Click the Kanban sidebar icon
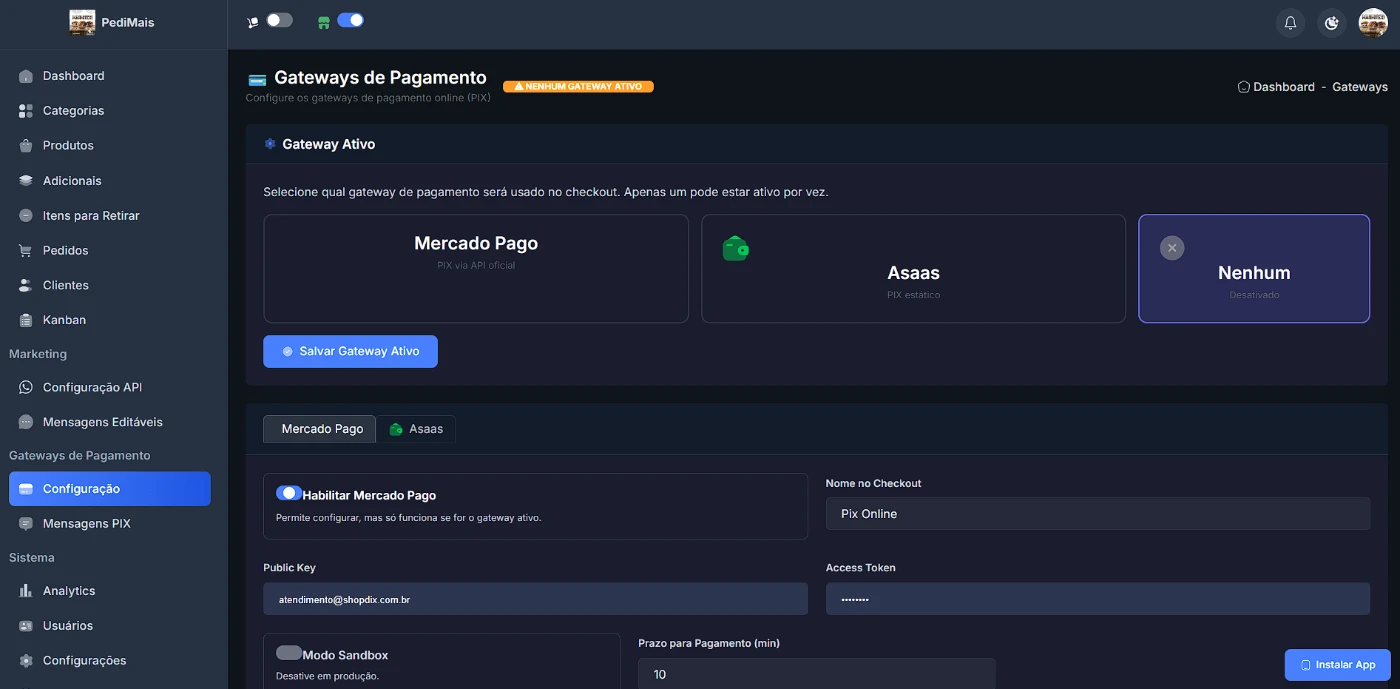 26,320
